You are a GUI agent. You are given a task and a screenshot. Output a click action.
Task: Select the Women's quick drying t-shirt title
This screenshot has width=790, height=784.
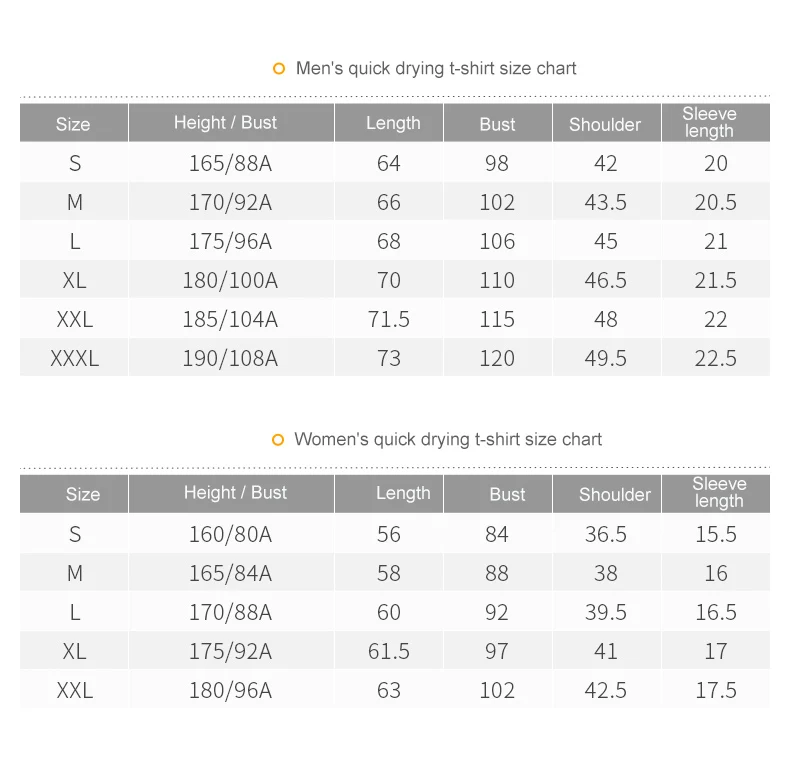[448, 439]
